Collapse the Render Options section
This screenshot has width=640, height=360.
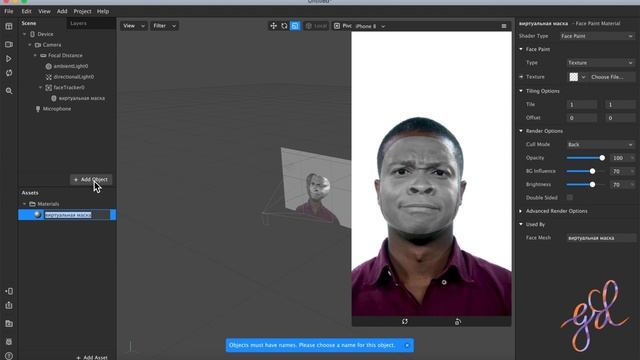click(x=521, y=131)
